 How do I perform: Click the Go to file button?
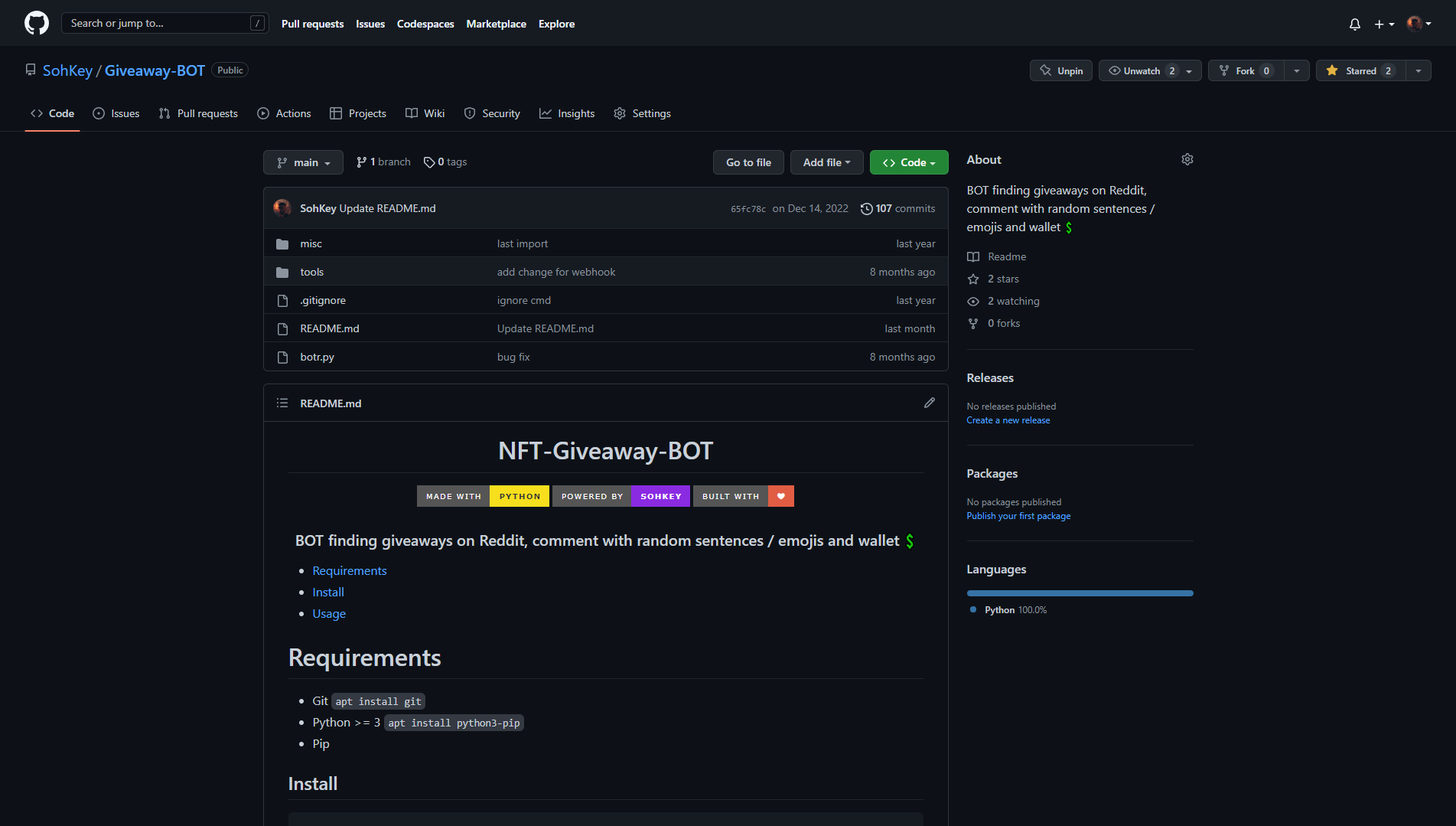click(748, 162)
